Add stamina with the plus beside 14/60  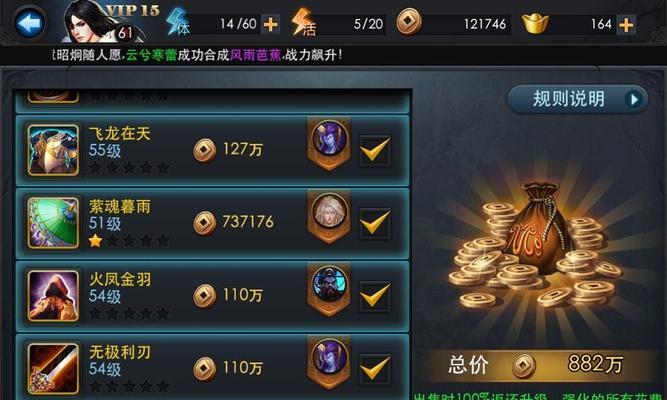click(x=271, y=24)
